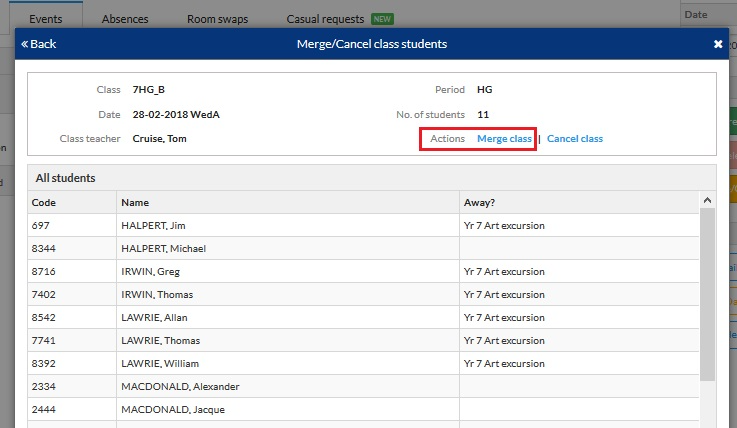Click student code 8716

pos(44,272)
